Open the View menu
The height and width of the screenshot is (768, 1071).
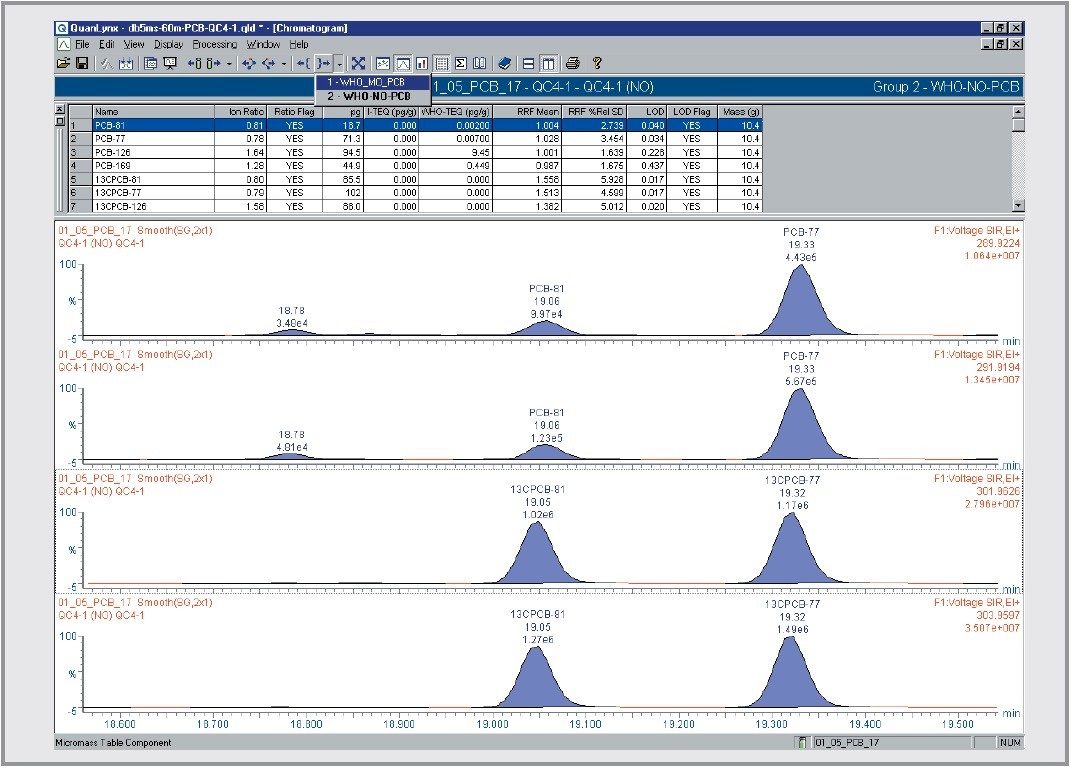click(x=134, y=44)
